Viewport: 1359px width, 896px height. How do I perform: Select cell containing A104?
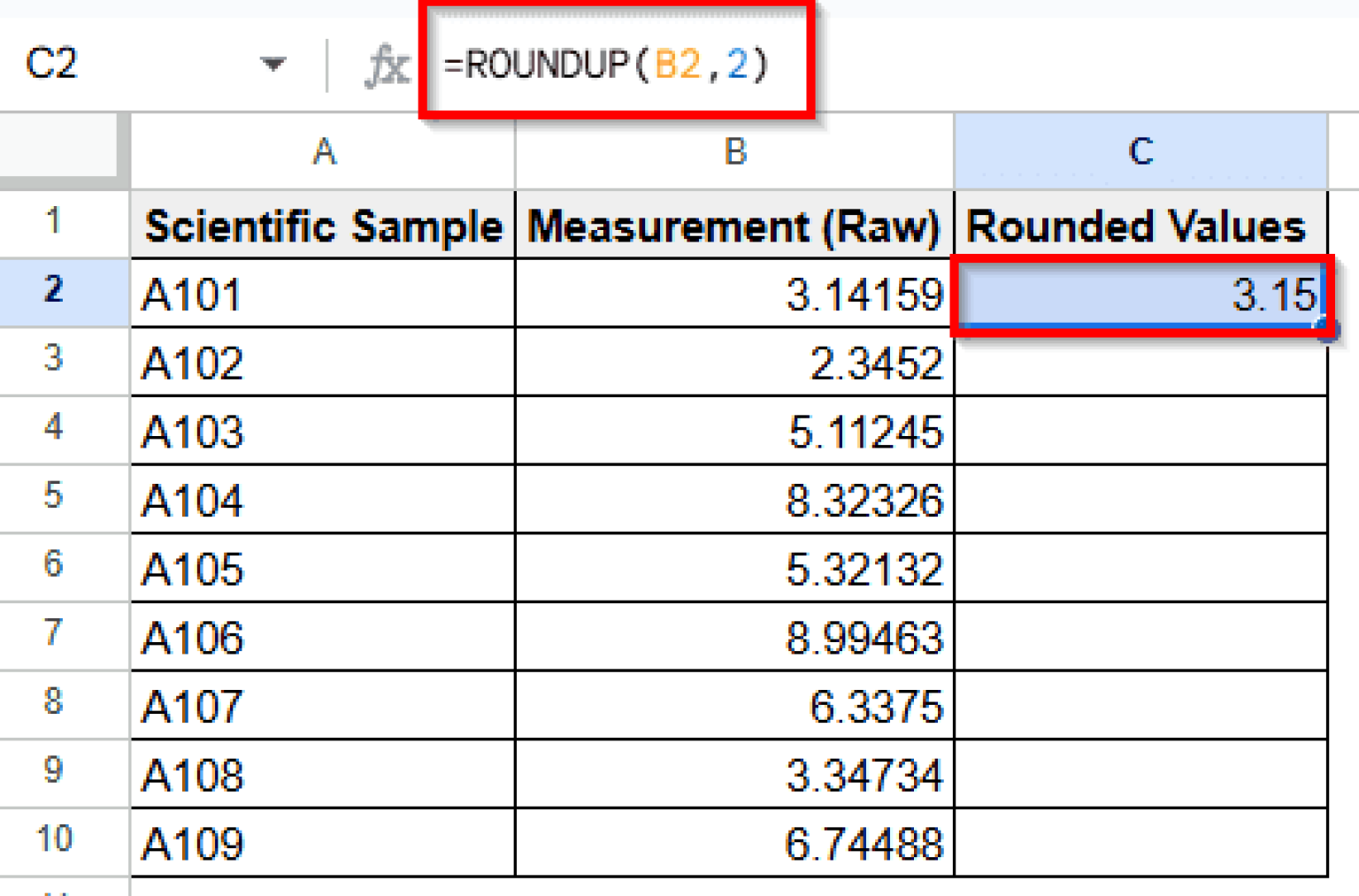point(324,501)
